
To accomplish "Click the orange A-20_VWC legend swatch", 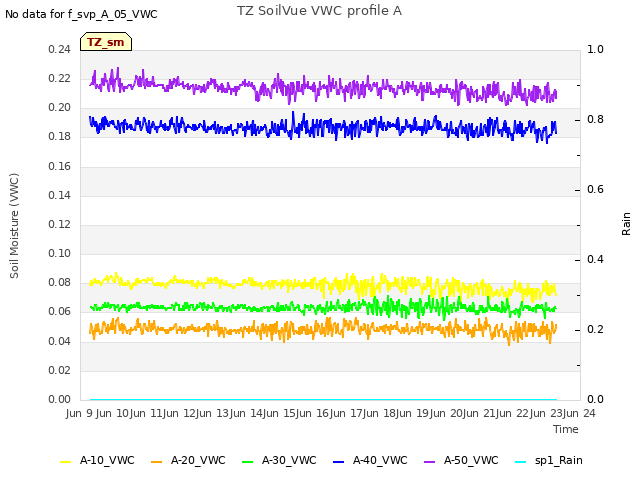I will (x=156, y=462).
